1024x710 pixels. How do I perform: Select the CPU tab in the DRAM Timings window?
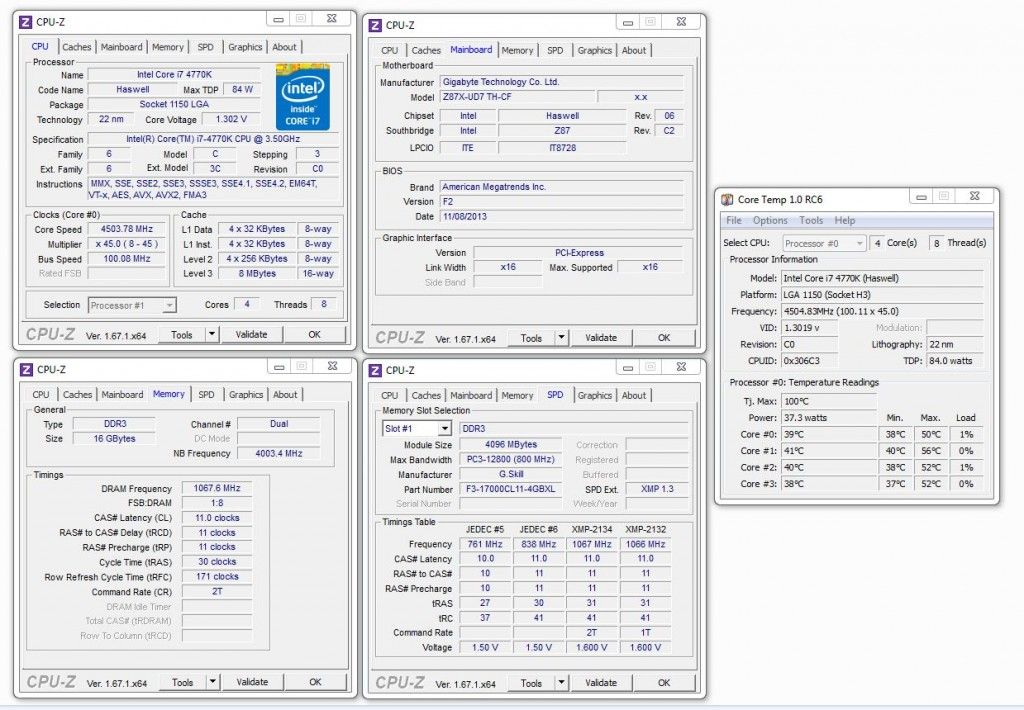click(x=40, y=395)
